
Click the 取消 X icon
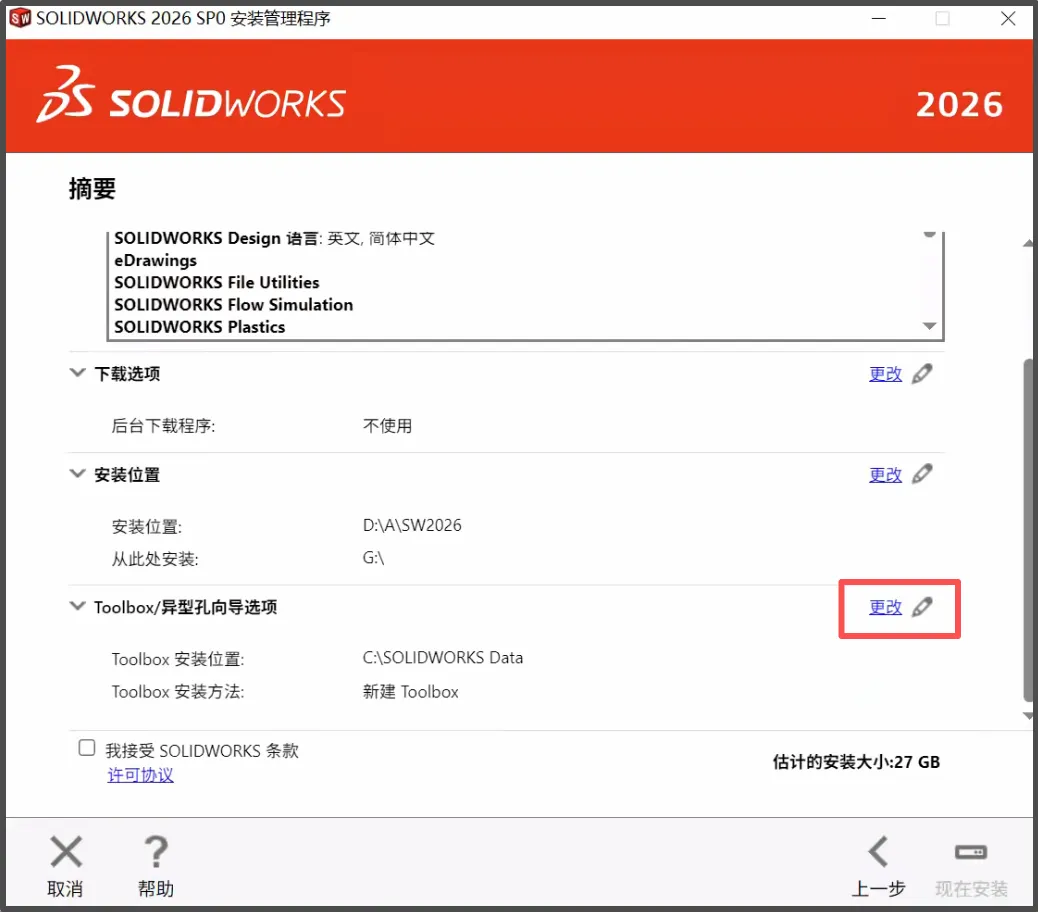(x=66, y=852)
